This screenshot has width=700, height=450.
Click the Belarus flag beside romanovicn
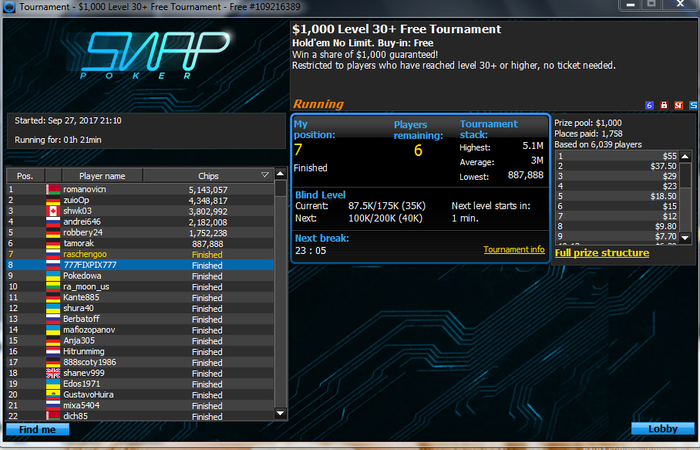click(53, 189)
